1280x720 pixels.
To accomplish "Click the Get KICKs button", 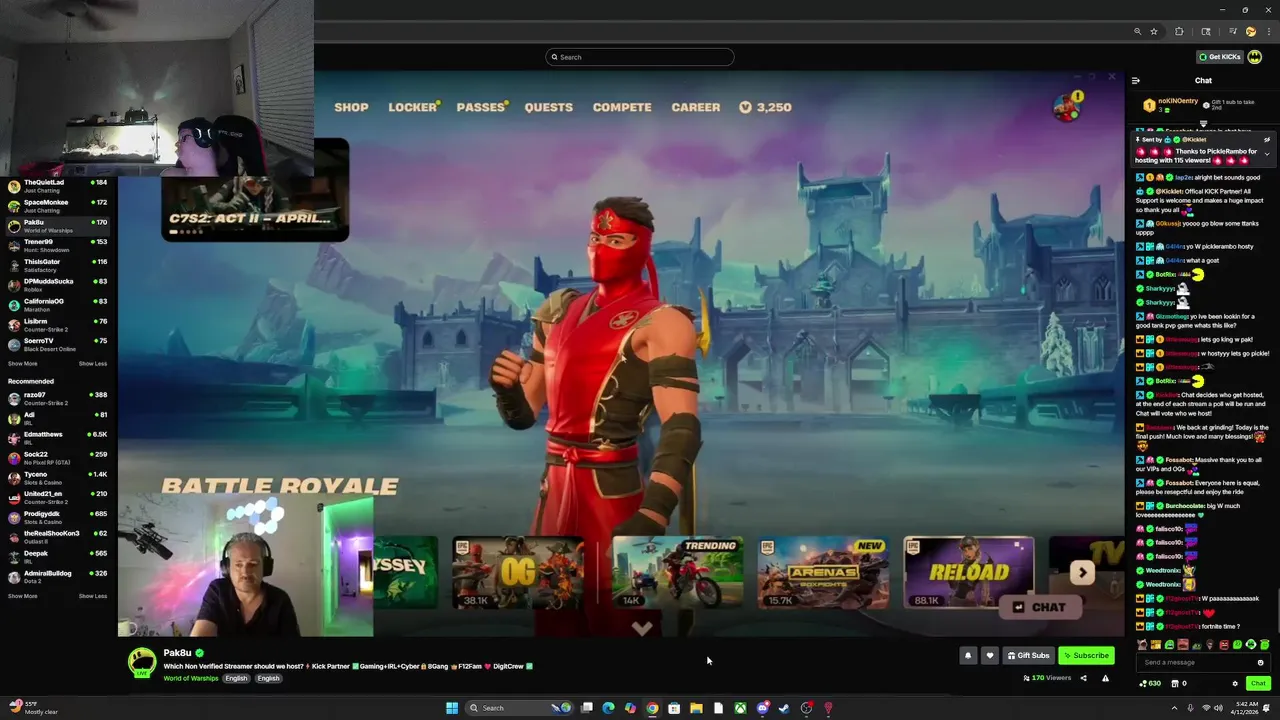I will 1220,57.
